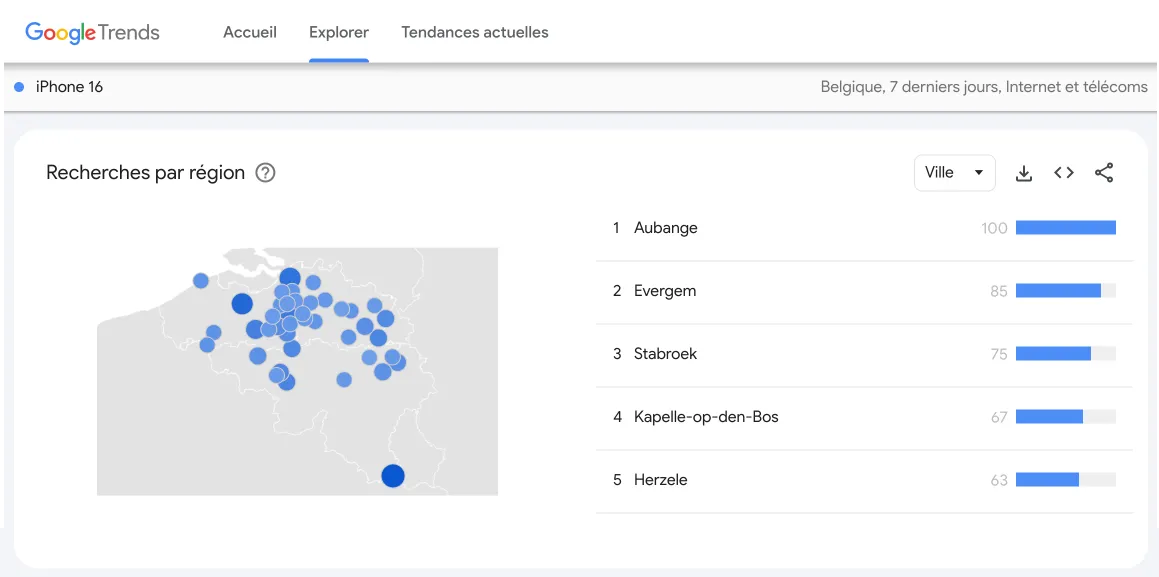Screen dimensions: 1159x577
Task: Open the embed code icon
Action: pyautogui.click(x=1064, y=173)
